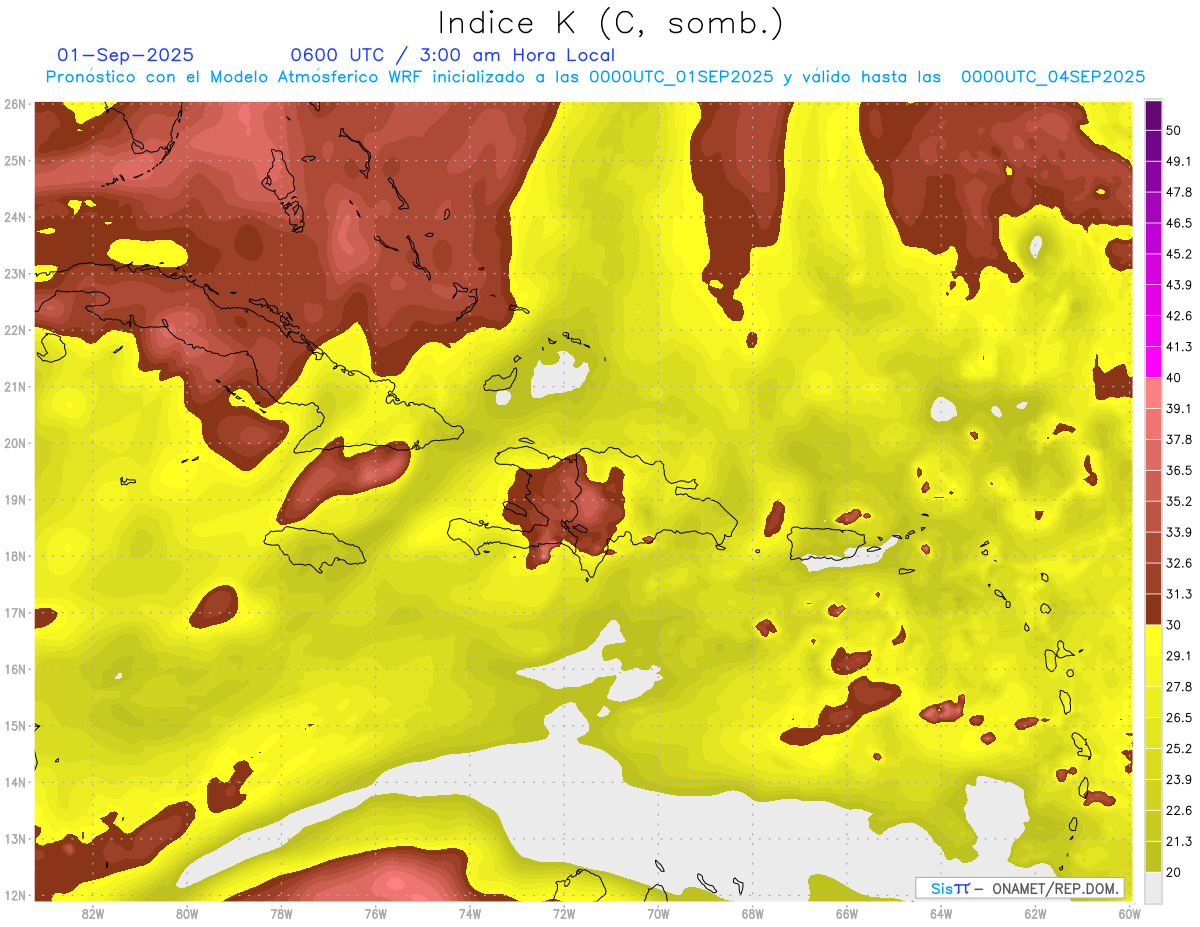1200x927 pixels.
Task: Click the 12N latitude label
Action: pyautogui.click(x=15, y=895)
